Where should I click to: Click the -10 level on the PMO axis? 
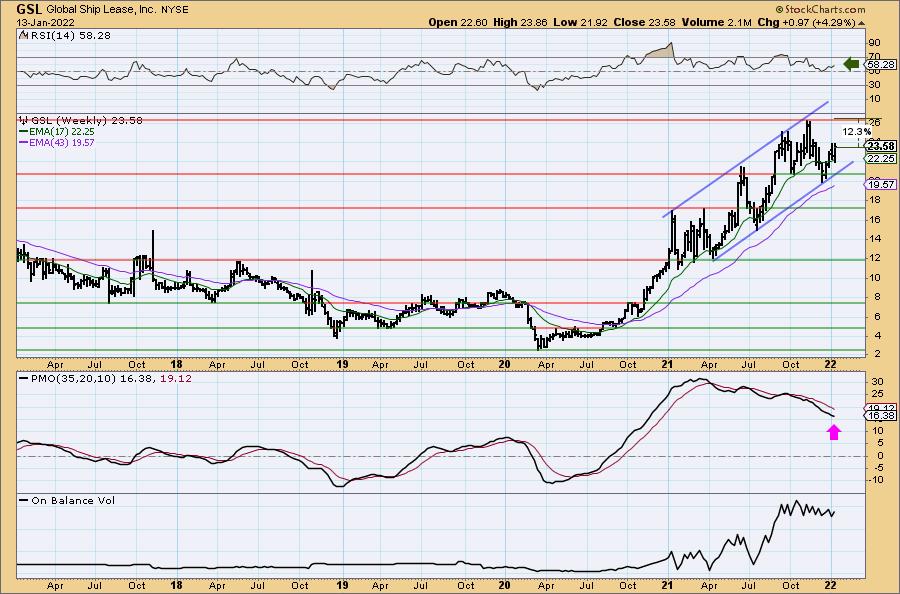click(876, 480)
